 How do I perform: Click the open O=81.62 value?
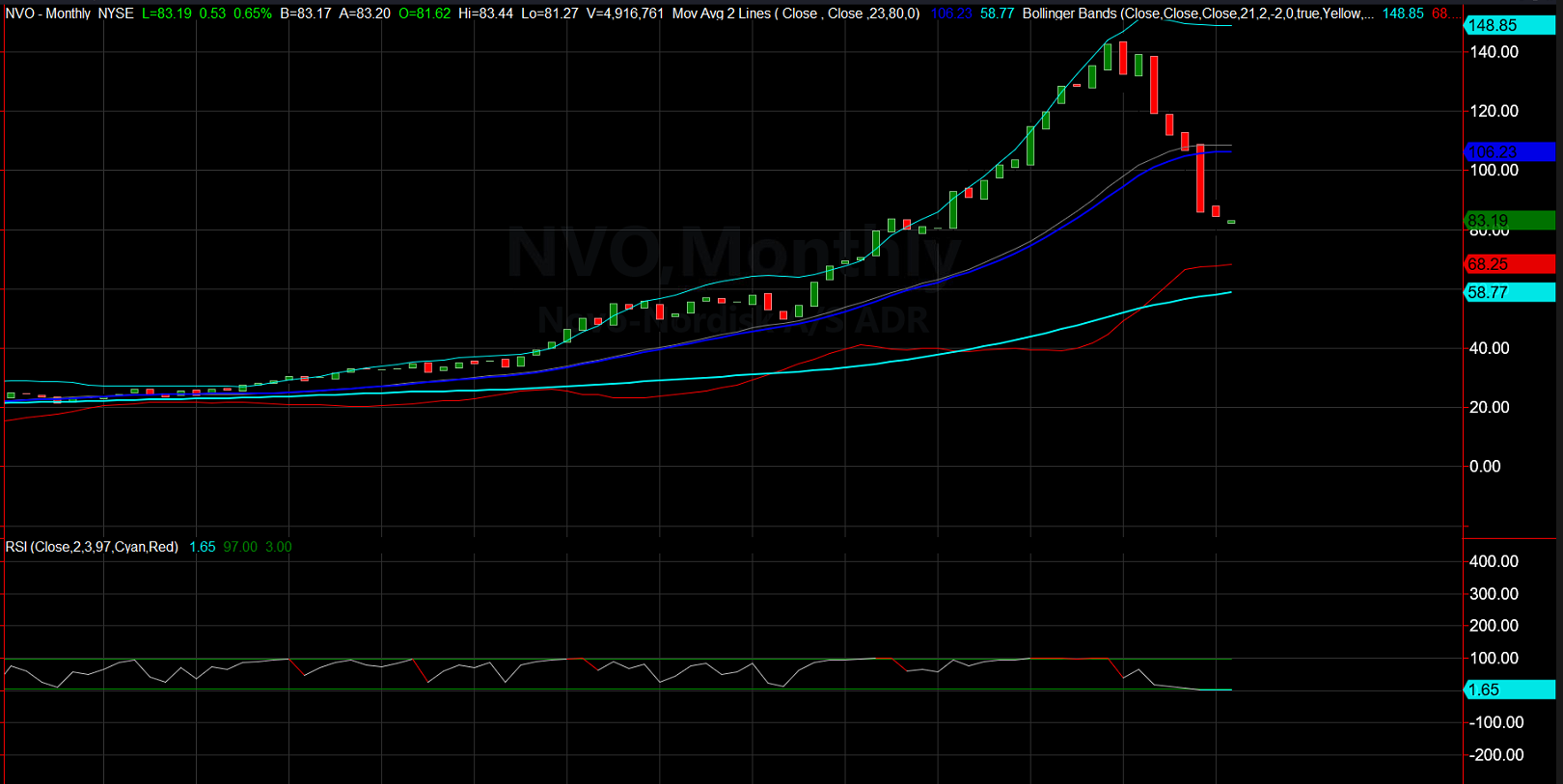(x=425, y=14)
